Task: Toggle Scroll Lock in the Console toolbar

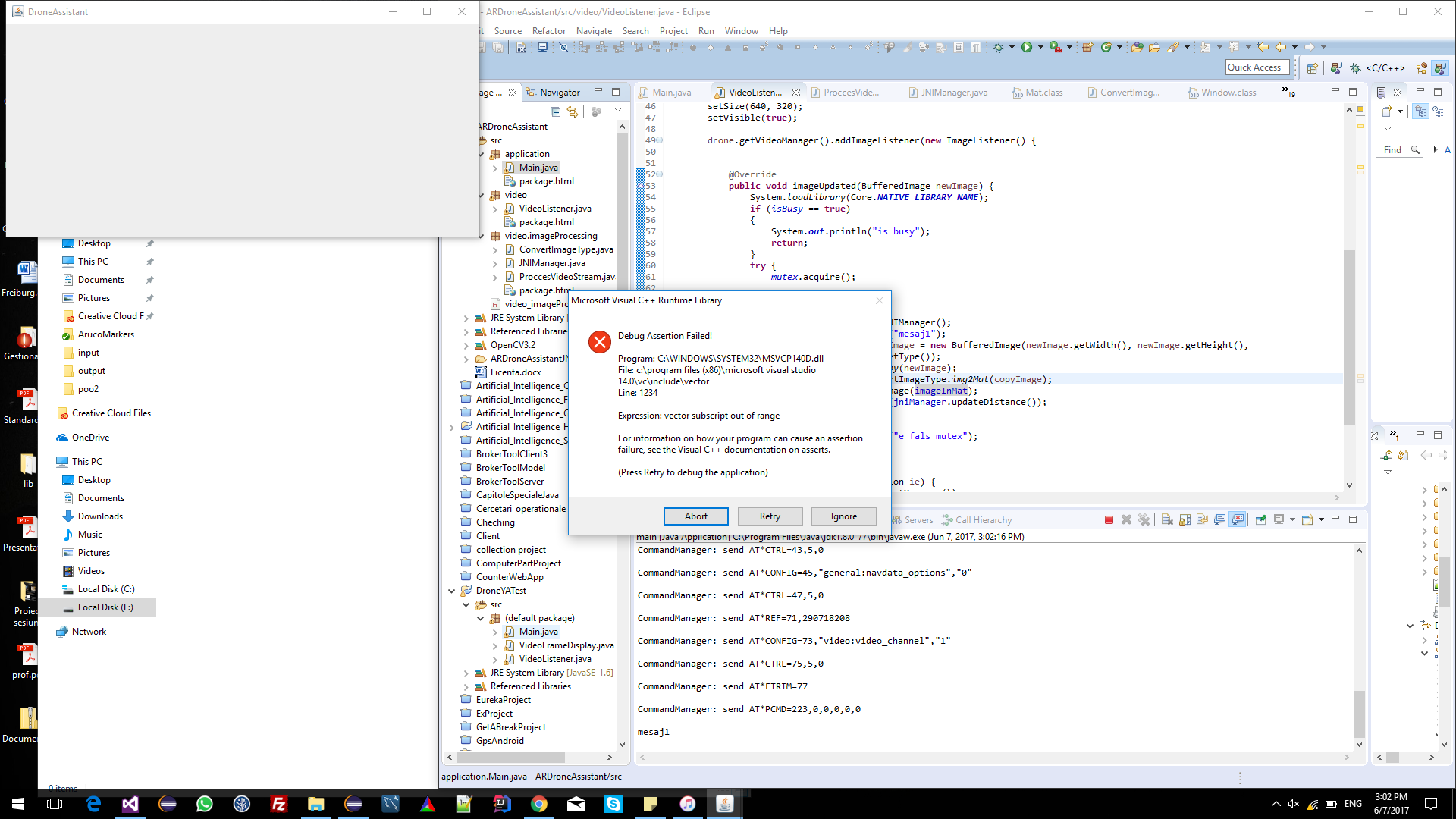Action: click(1185, 520)
